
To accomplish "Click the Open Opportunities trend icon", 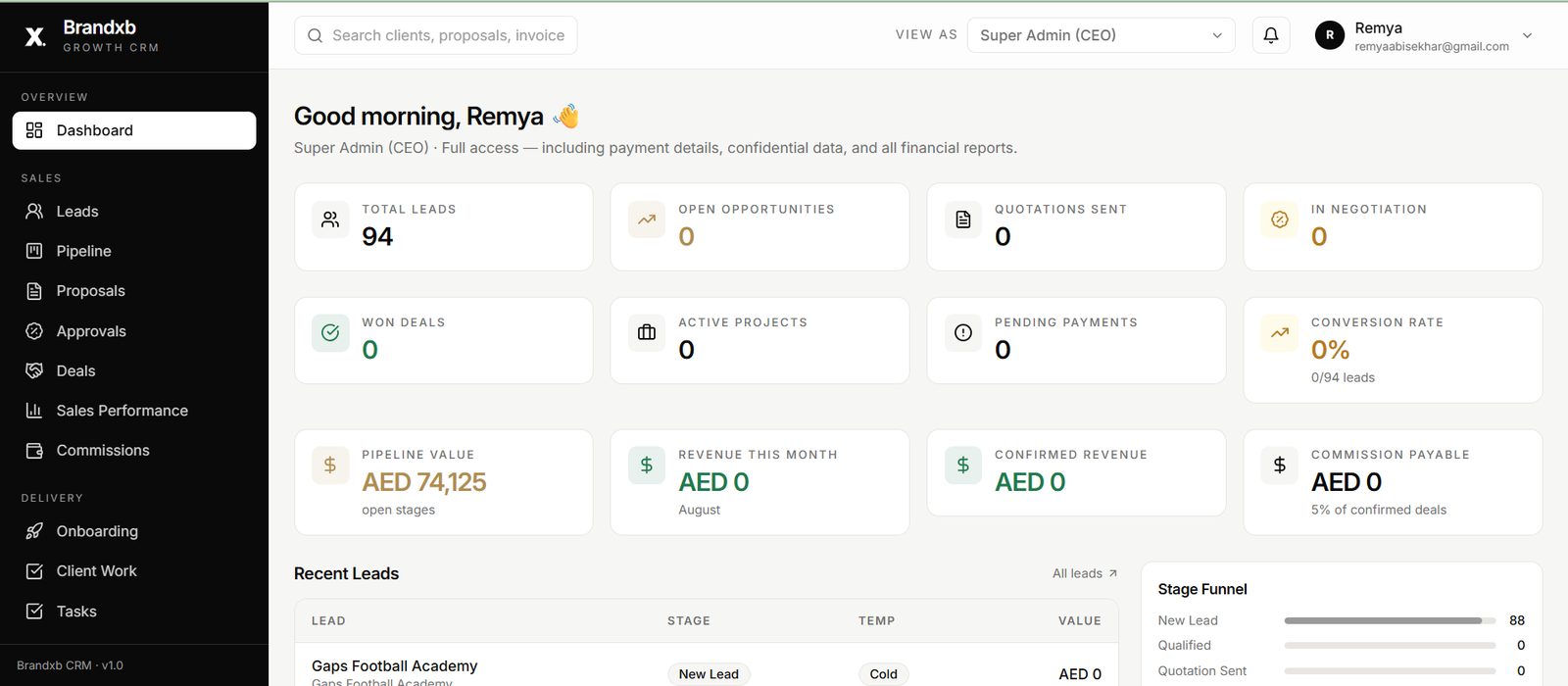I will pos(647,220).
